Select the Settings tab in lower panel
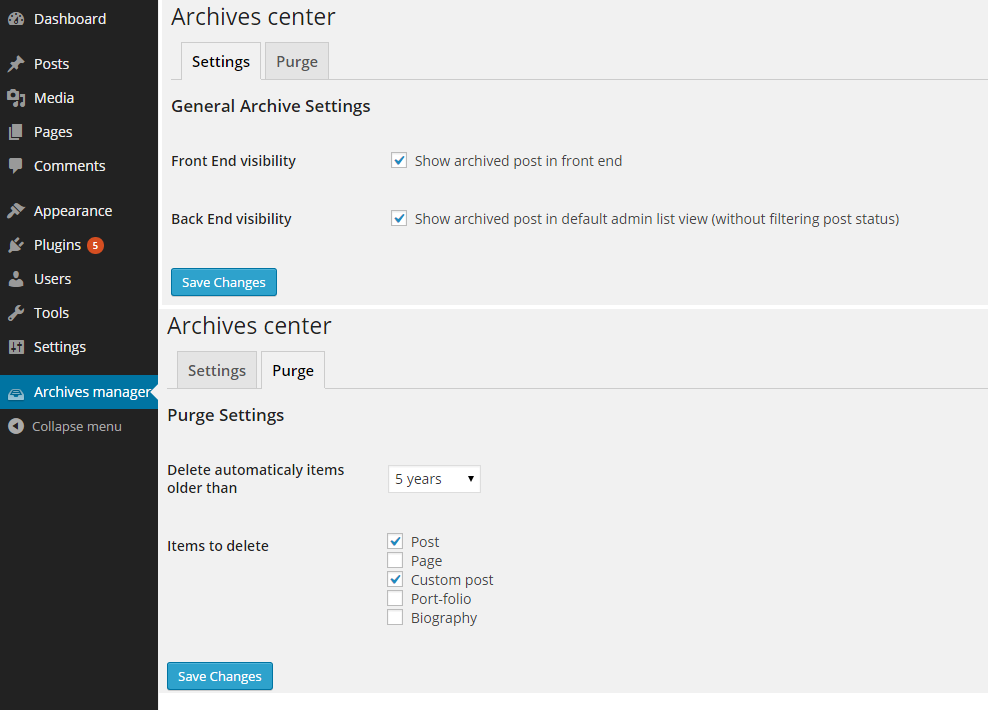 (217, 370)
